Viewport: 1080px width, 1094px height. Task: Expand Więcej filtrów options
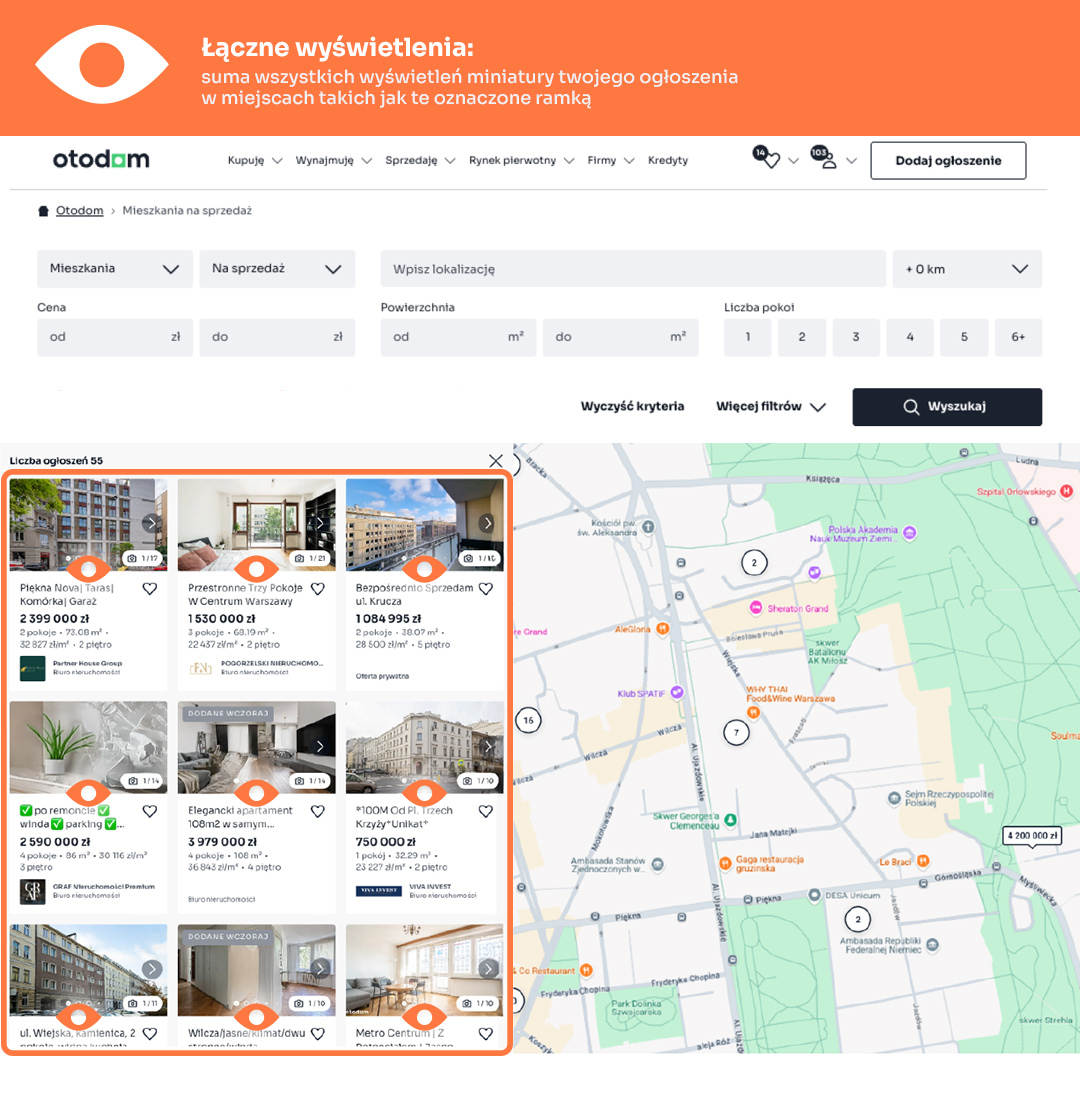point(770,407)
